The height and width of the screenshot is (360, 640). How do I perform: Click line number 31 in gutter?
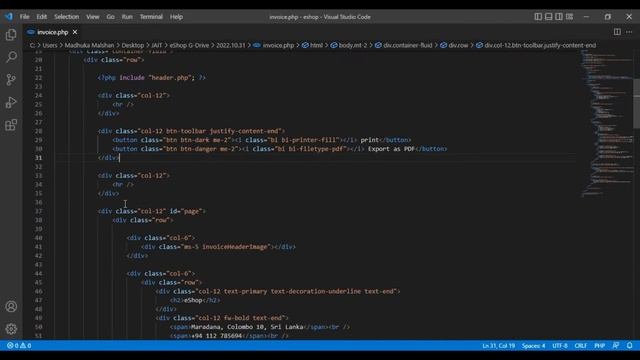38,158
